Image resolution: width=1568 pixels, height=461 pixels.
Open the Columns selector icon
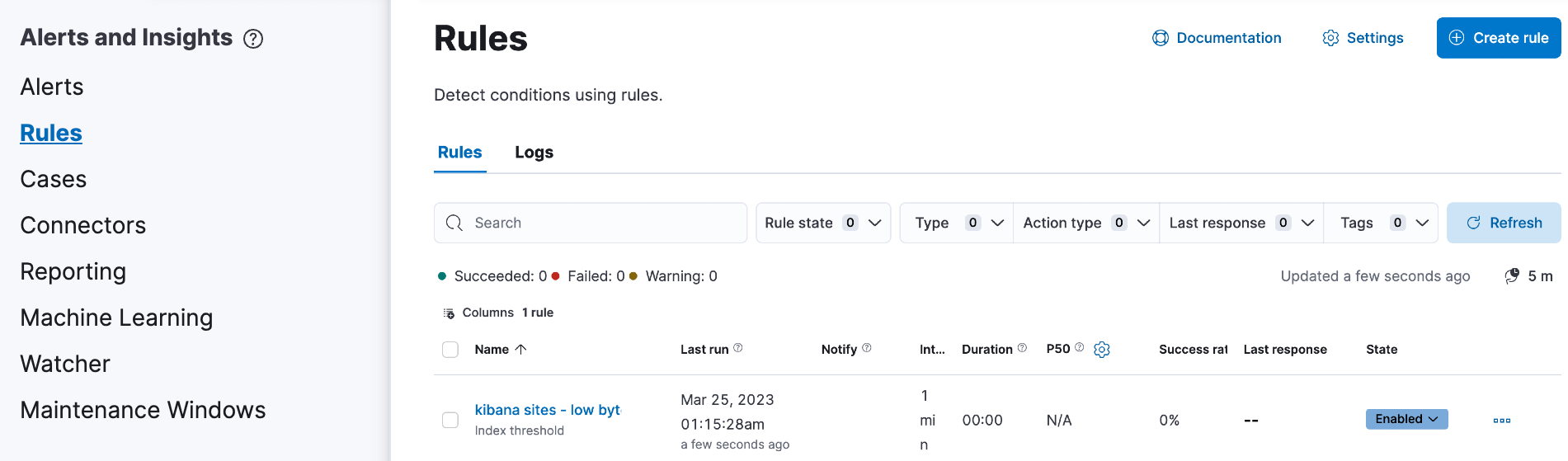pos(449,313)
